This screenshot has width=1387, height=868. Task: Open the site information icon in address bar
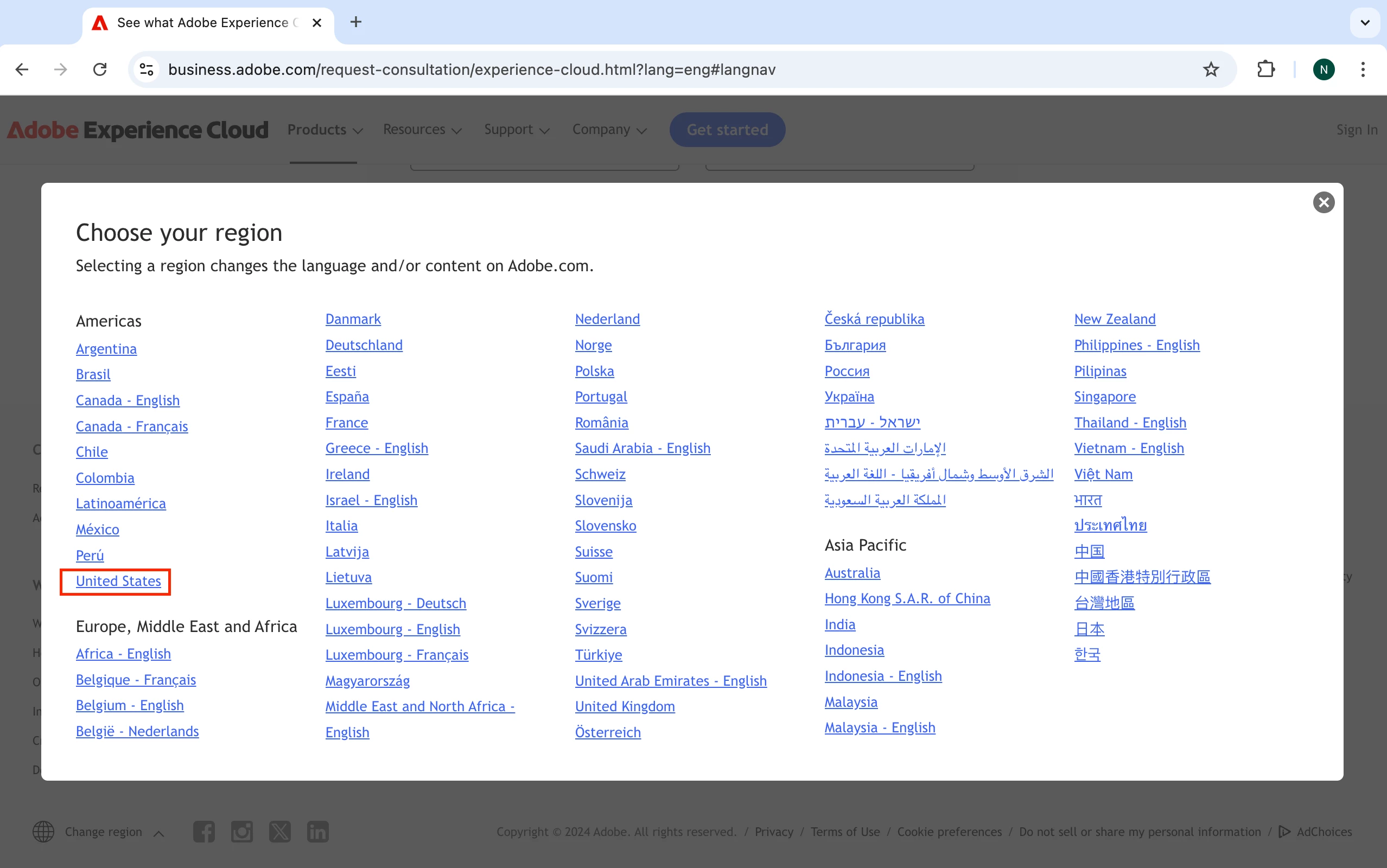[147, 69]
